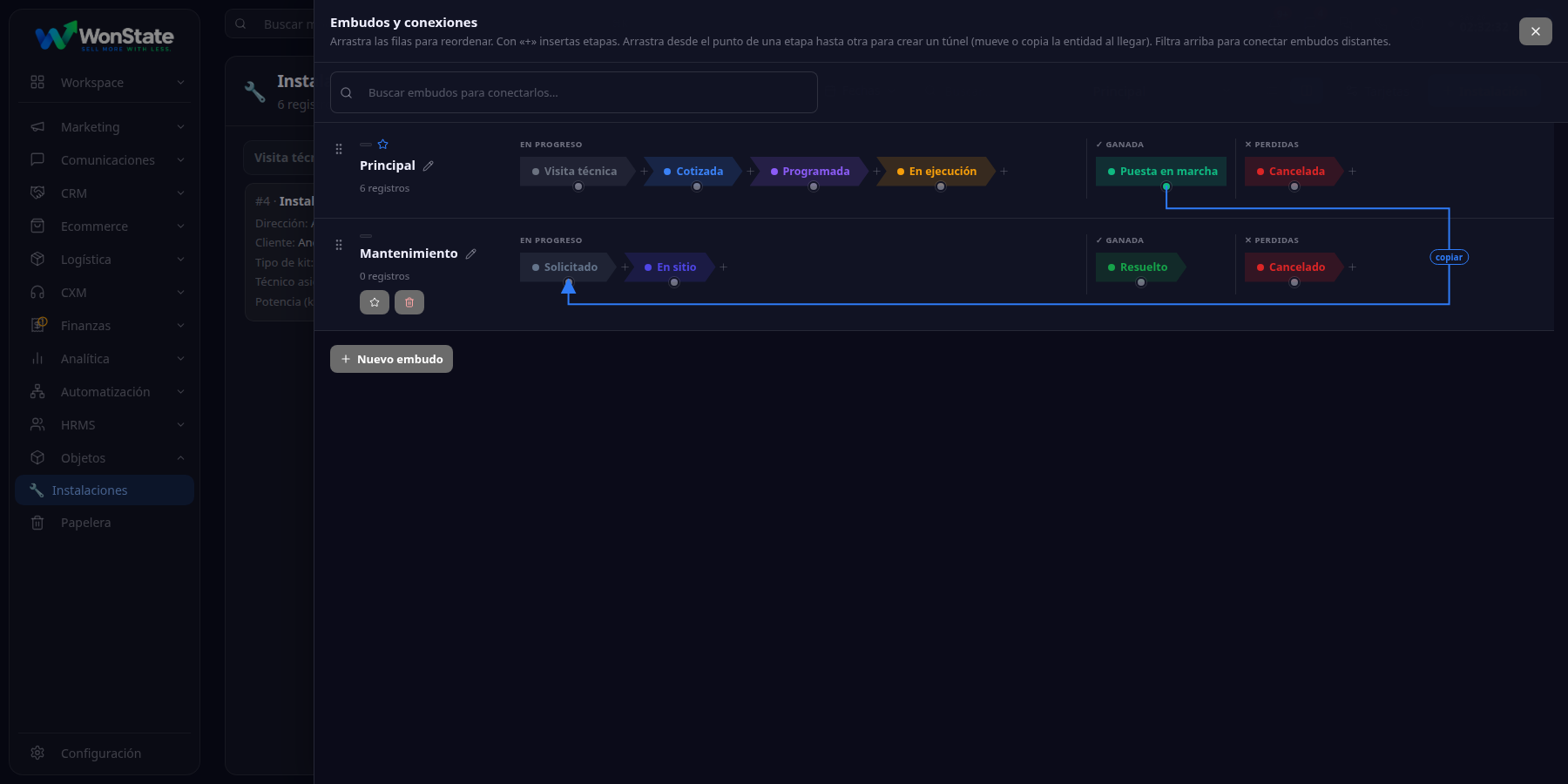Viewport: 1568px width, 784px height.
Task: Add lost stage after Cancelado with plus
Action: tap(1352, 267)
